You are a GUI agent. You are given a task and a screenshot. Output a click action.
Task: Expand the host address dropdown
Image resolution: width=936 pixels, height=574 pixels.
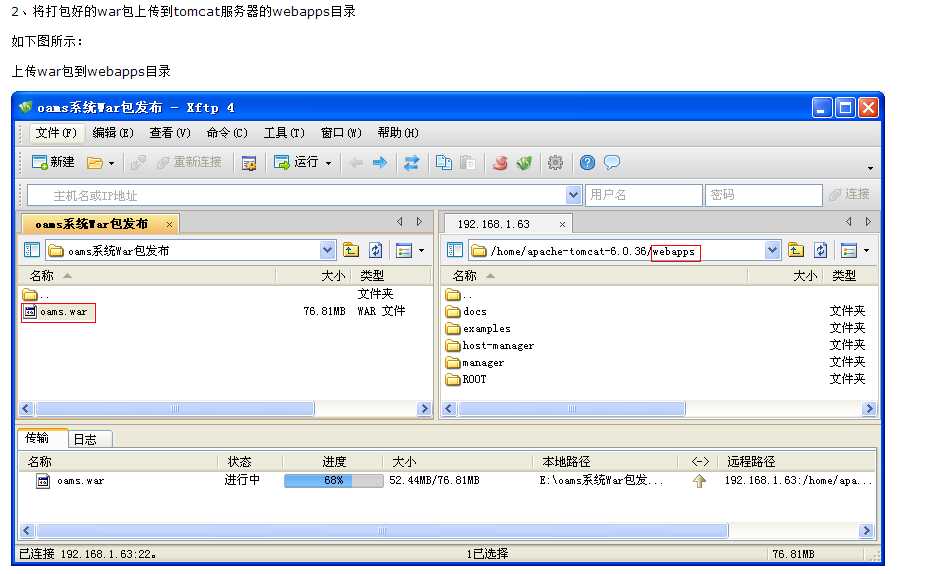pyautogui.click(x=573, y=195)
